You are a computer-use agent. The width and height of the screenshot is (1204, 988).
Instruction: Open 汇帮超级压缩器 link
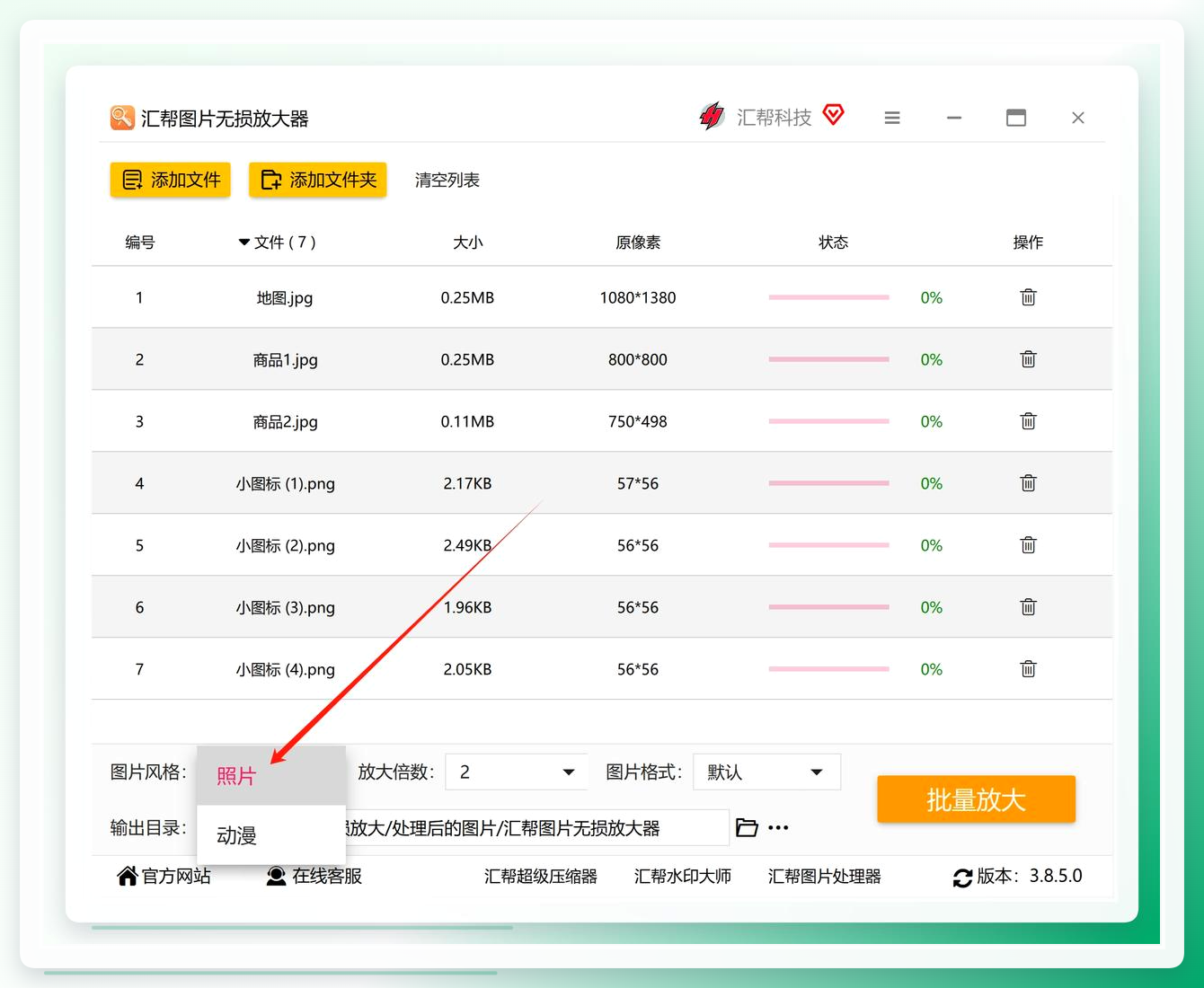coord(541,876)
